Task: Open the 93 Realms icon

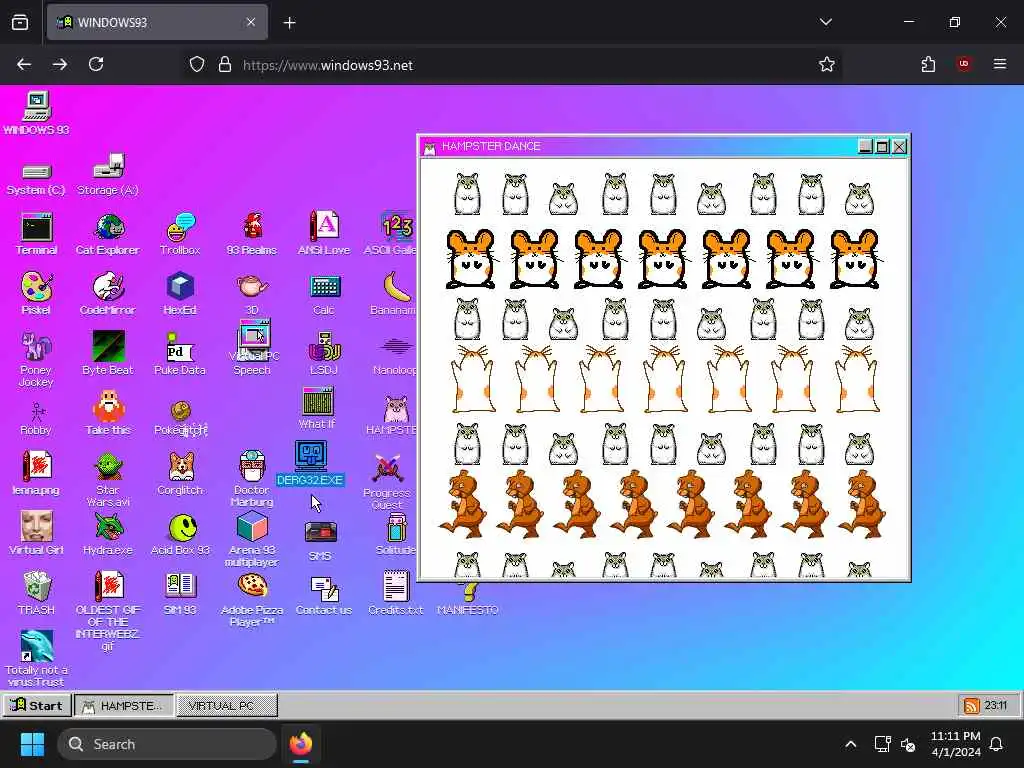Action: pyautogui.click(x=251, y=234)
